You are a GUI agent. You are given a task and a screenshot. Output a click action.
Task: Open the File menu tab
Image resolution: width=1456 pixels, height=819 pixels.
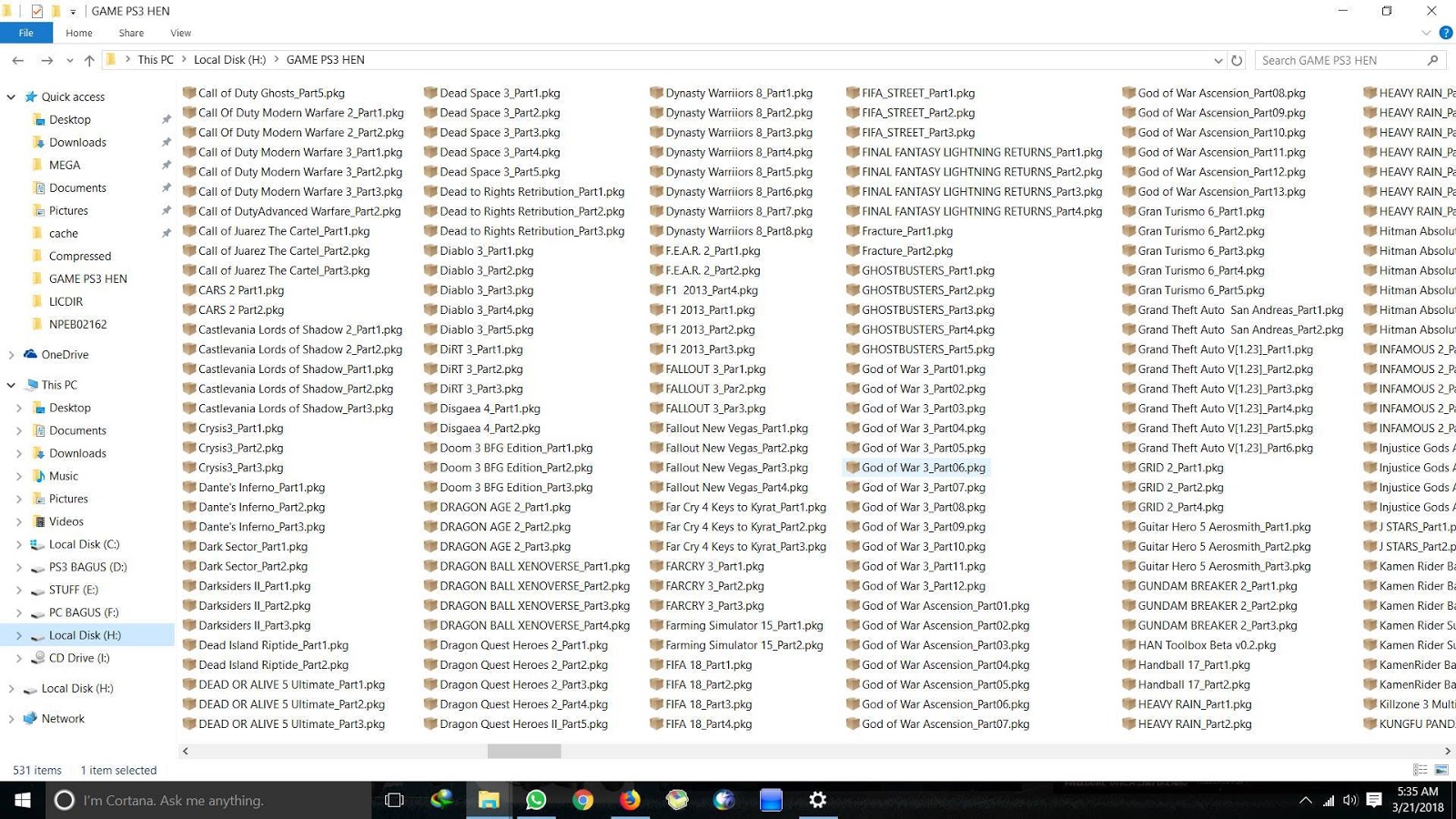(26, 33)
